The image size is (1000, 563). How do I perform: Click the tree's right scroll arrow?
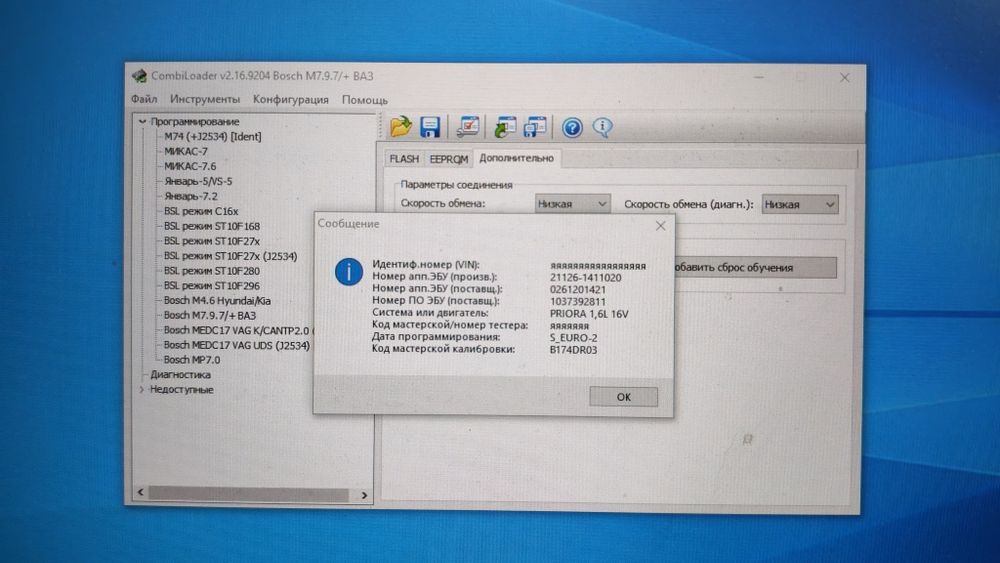pos(364,495)
